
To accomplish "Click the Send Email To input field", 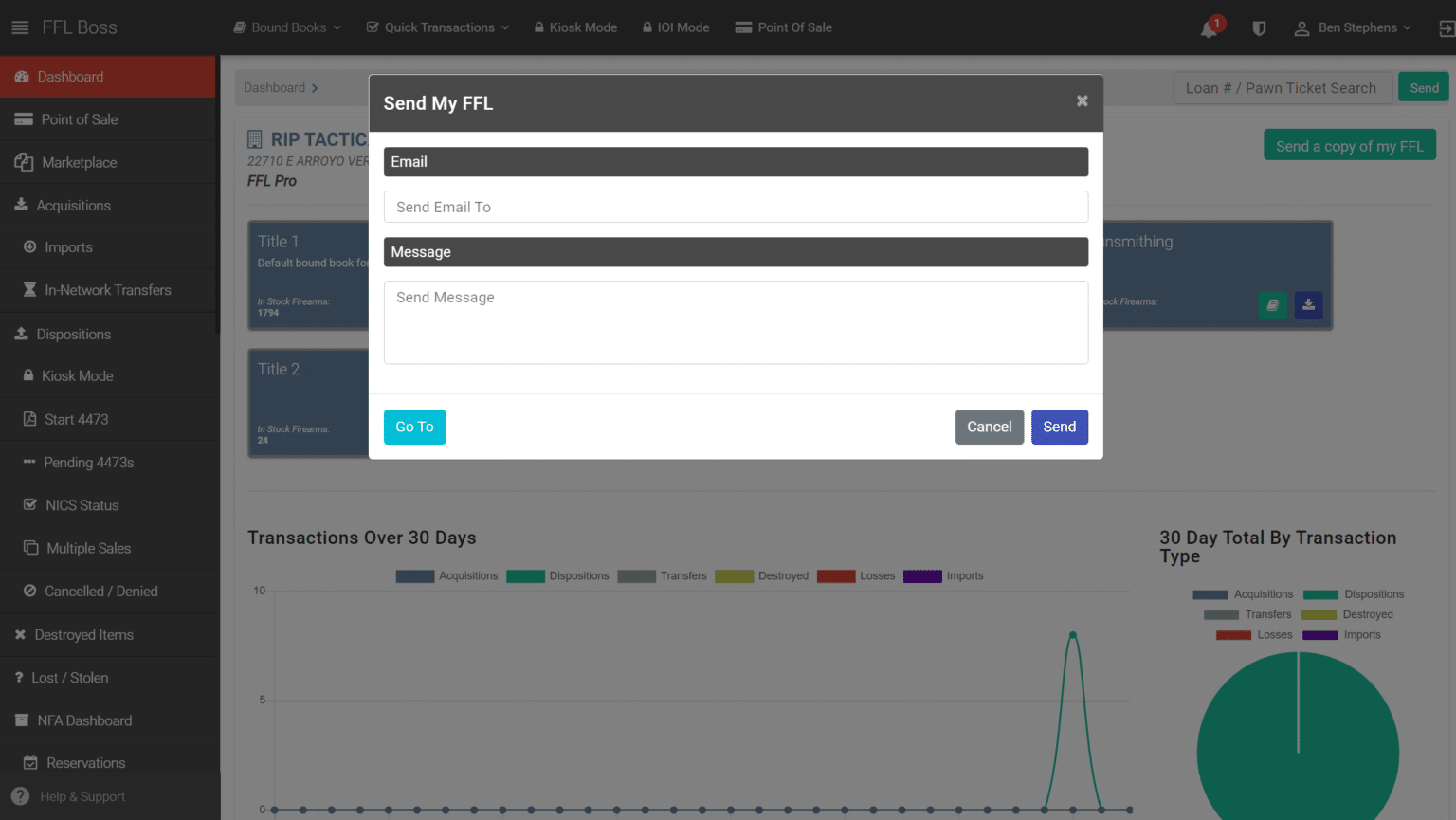I will point(736,207).
